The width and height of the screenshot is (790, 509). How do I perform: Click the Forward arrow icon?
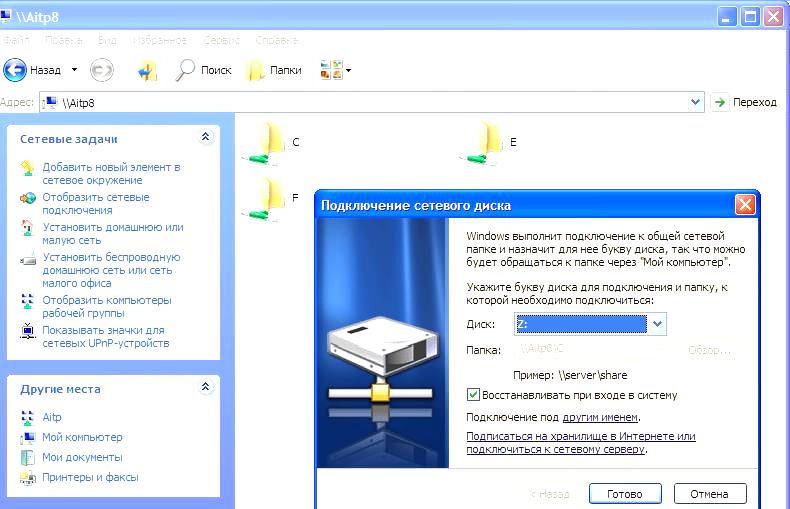click(101, 70)
